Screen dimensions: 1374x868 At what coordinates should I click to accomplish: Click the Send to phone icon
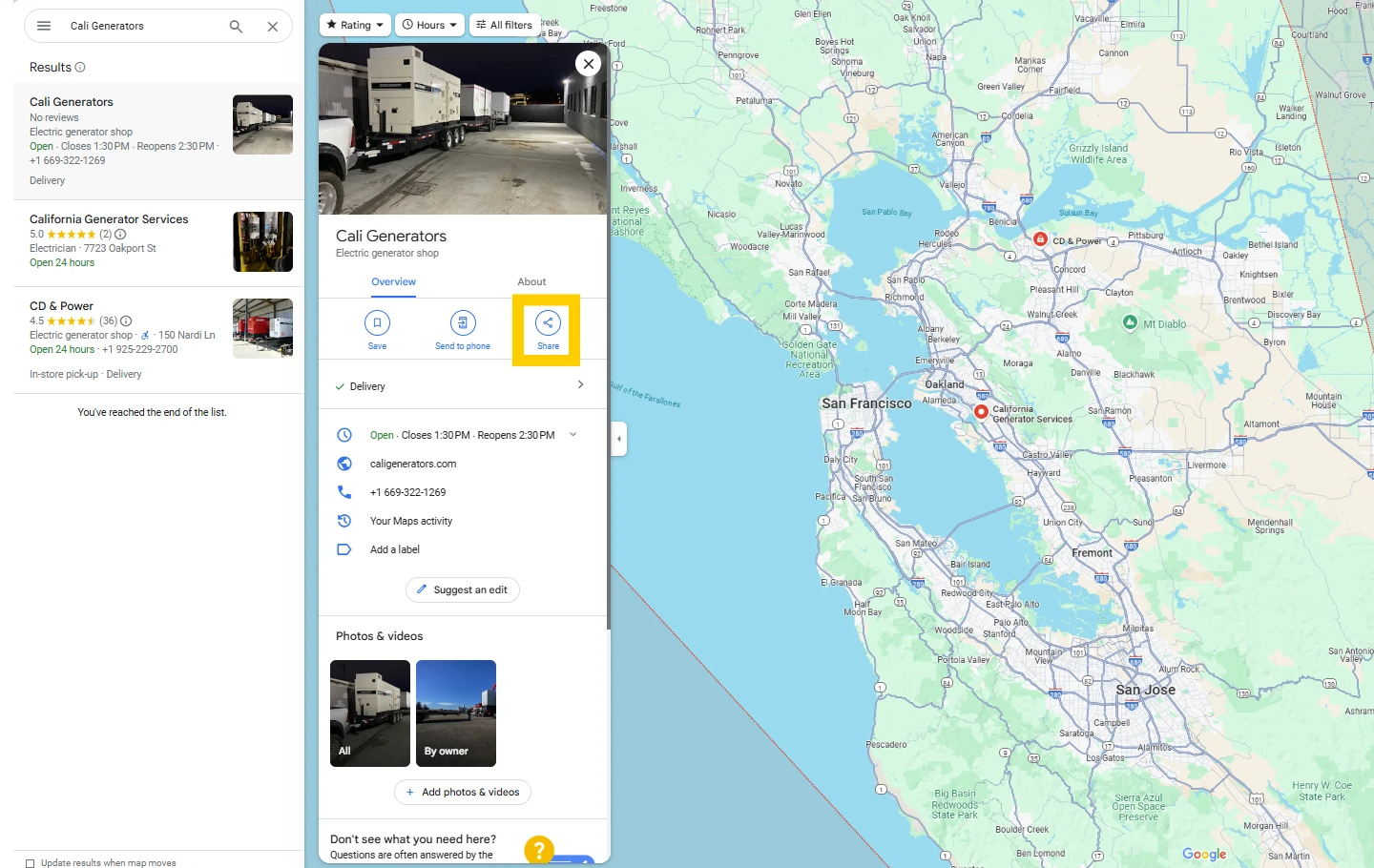pyautogui.click(x=463, y=323)
